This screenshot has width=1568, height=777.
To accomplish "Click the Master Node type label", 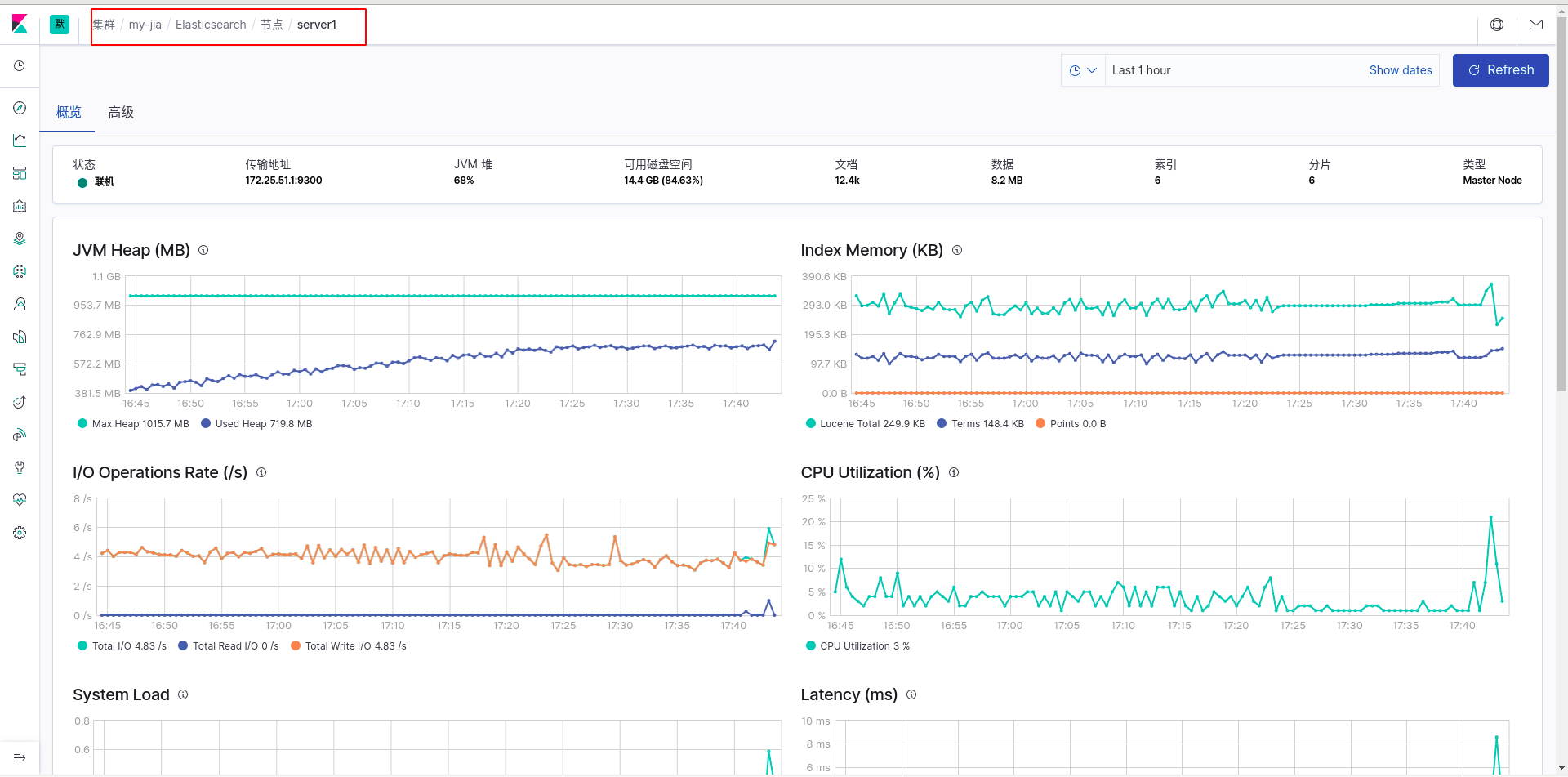I will (x=1492, y=181).
